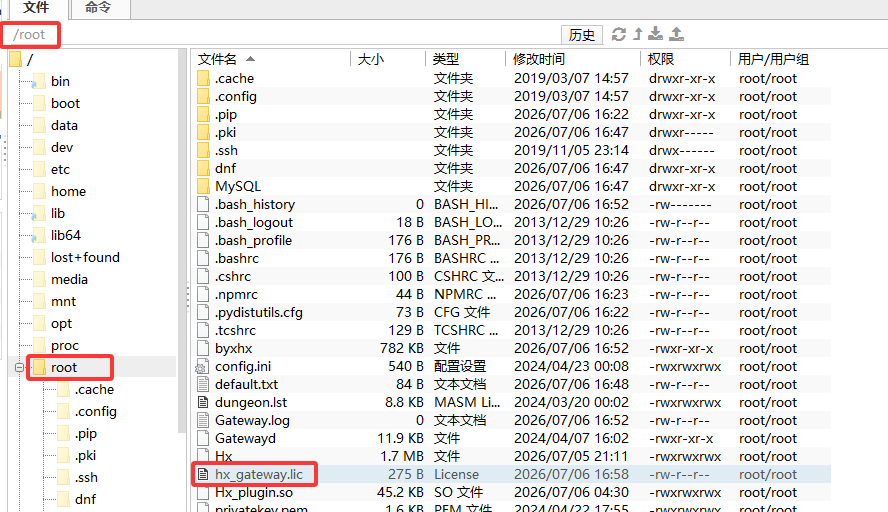
Task: Select the .bashrc file name
Action: coord(237,259)
